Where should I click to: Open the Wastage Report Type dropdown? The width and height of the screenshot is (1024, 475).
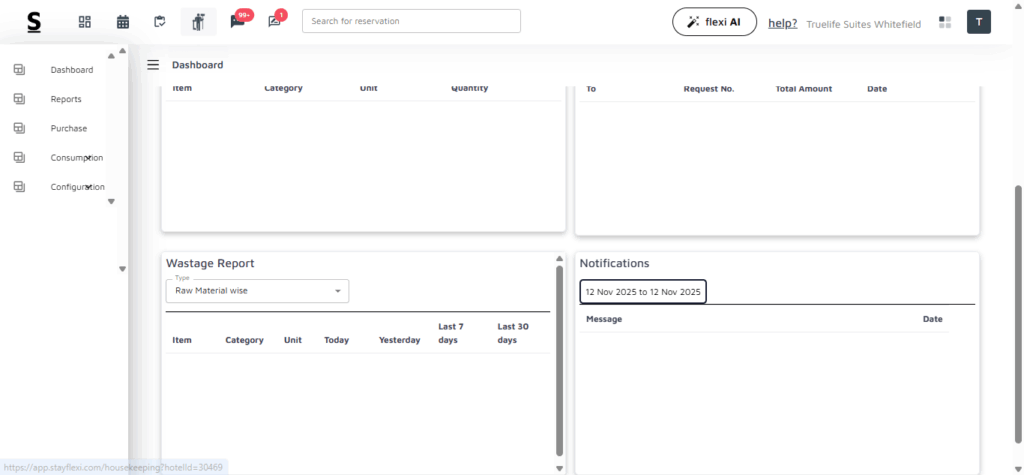pyautogui.click(x=257, y=291)
